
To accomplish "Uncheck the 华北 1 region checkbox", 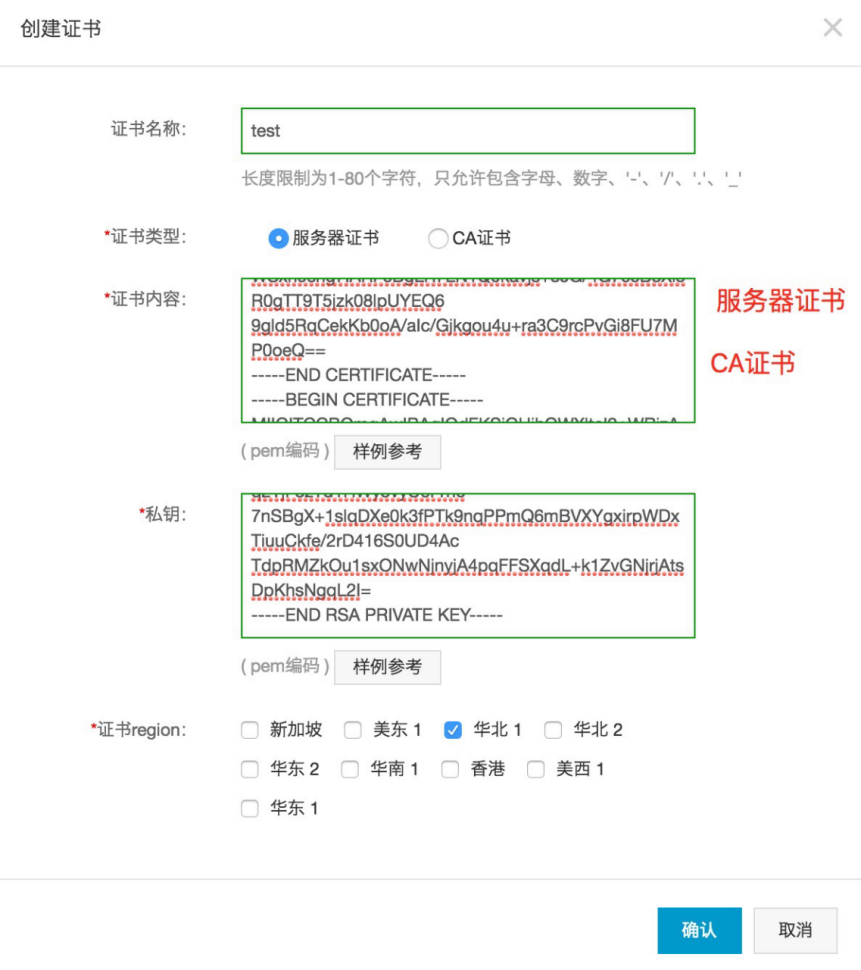I will coord(452,730).
